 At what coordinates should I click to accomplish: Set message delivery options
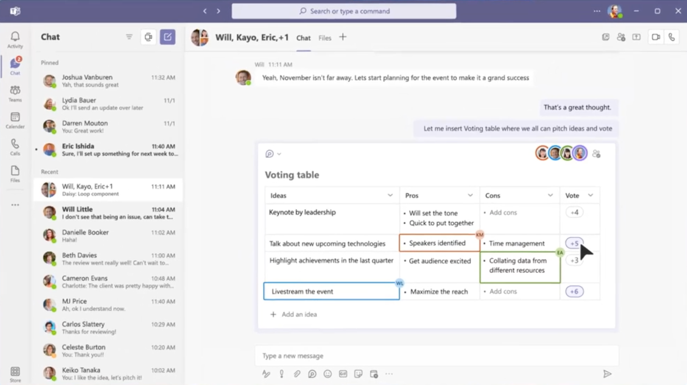[x=282, y=374]
